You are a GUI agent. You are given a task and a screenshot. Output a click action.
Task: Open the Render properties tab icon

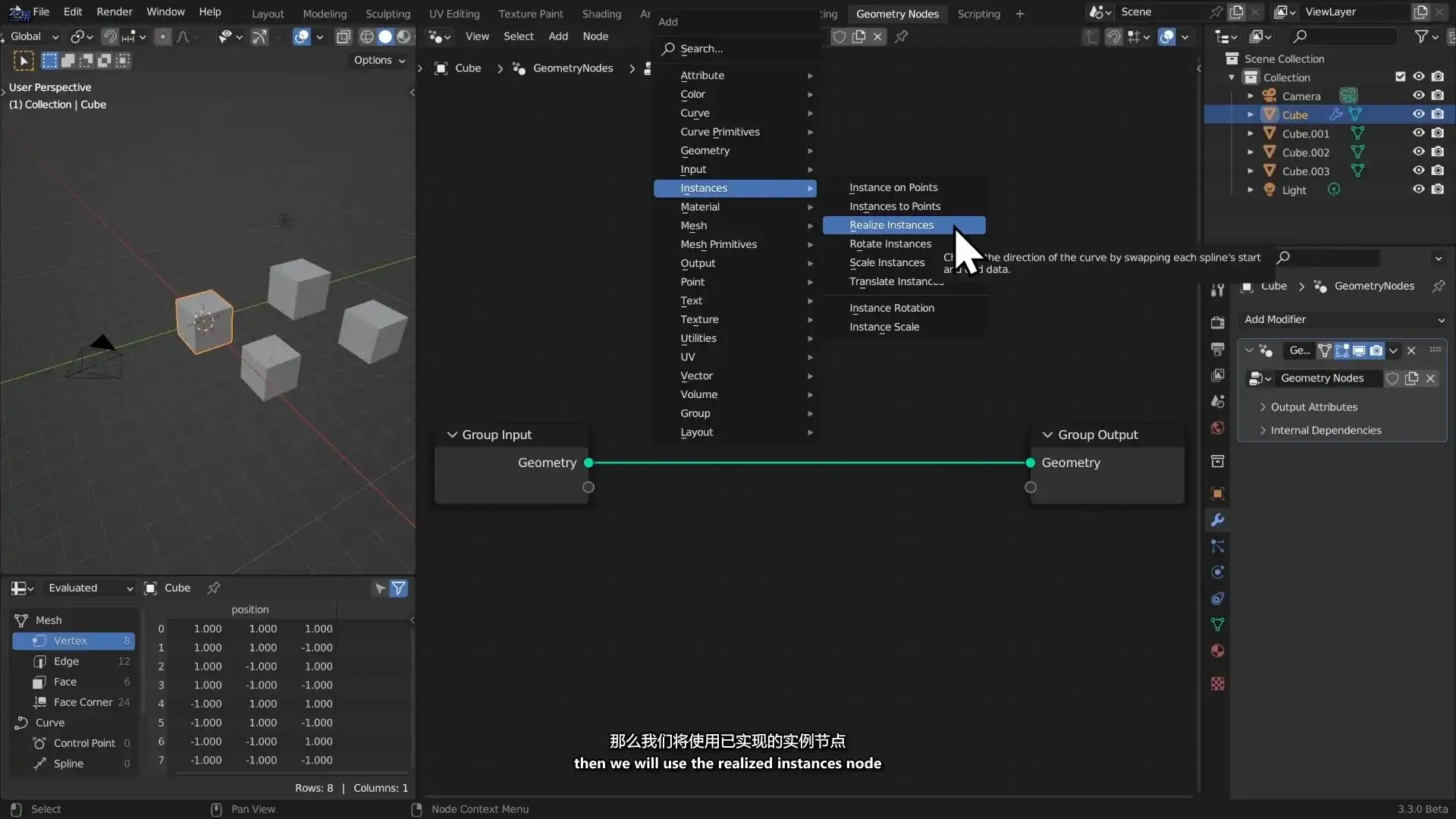tap(1217, 322)
